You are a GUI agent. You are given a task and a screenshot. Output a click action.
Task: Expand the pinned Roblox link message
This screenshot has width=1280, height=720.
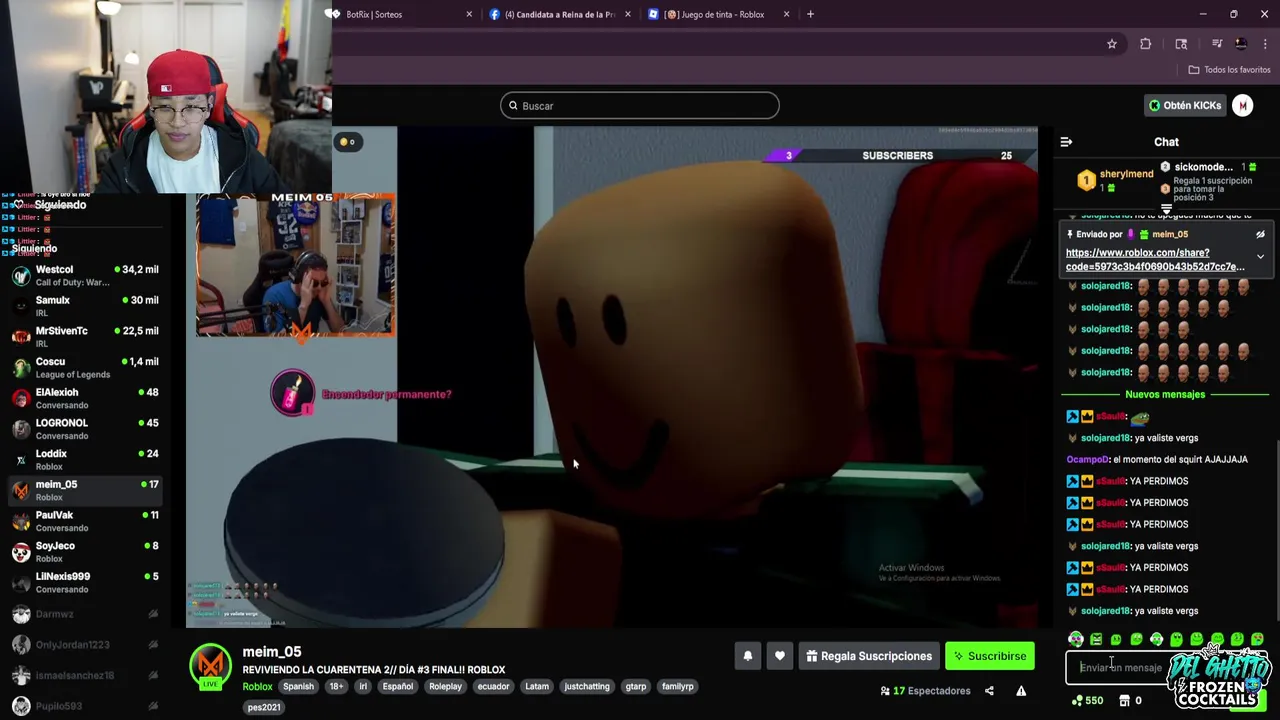pos(1260,257)
